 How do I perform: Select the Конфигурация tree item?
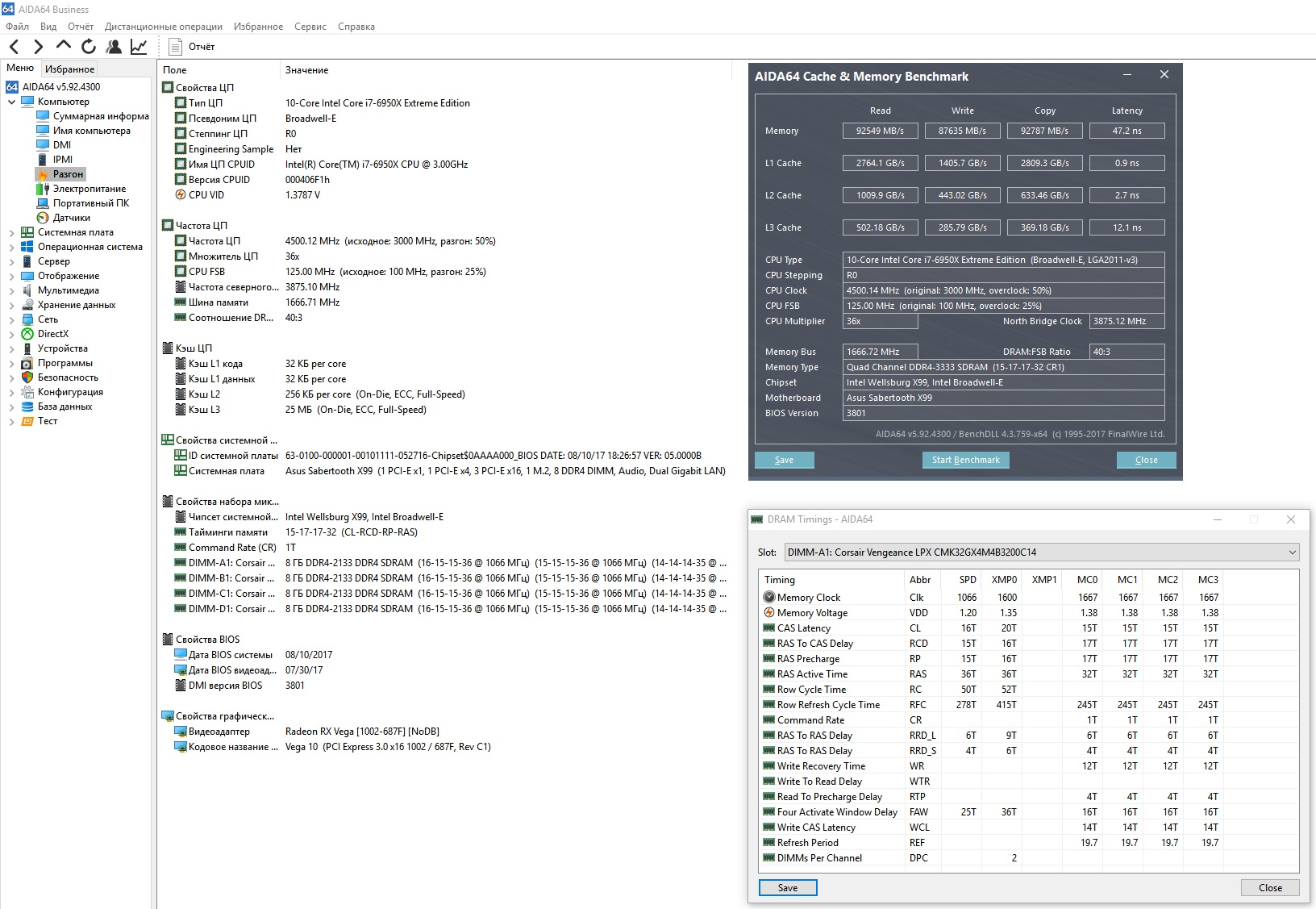click(70, 392)
